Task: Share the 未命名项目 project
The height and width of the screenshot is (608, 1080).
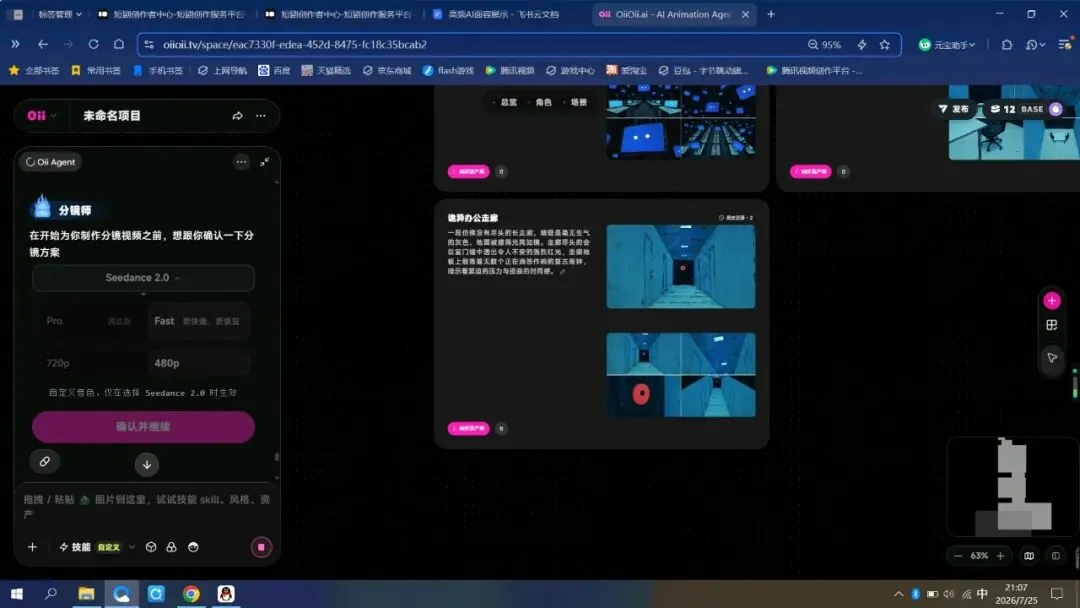Action: tap(237, 116)
